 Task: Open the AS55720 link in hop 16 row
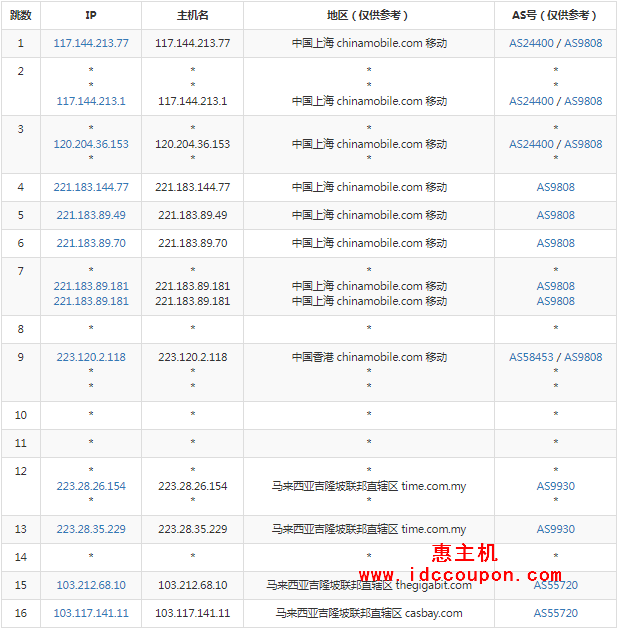(556, 613)
